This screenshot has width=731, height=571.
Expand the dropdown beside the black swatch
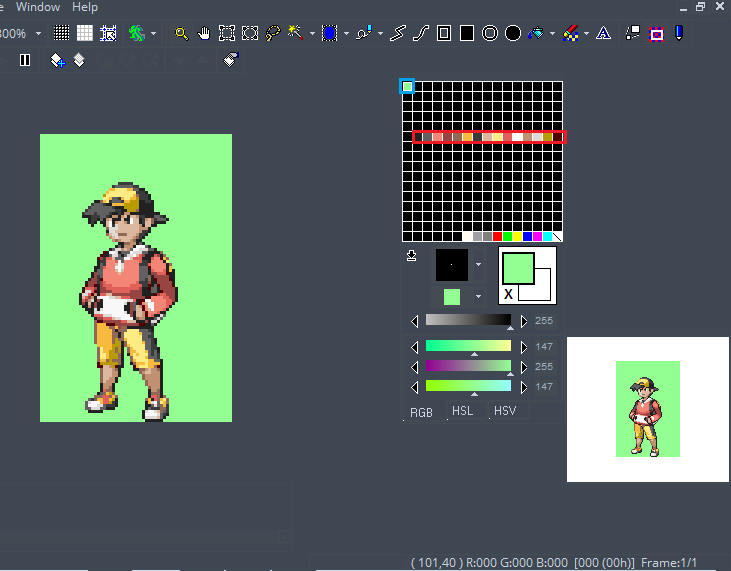click(478, 265)
